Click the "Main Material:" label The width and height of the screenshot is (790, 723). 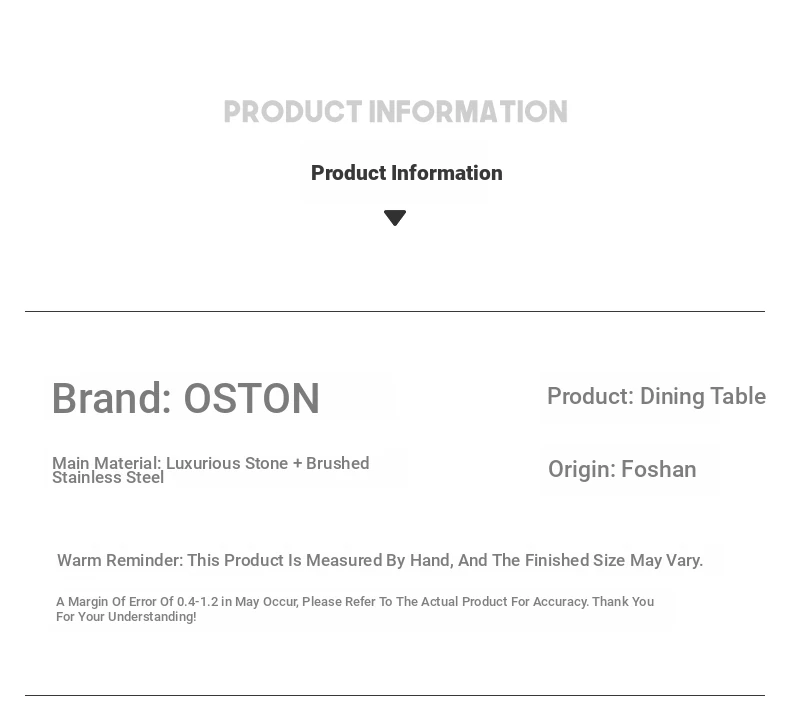pyautogui.click(x=106, y=463)
